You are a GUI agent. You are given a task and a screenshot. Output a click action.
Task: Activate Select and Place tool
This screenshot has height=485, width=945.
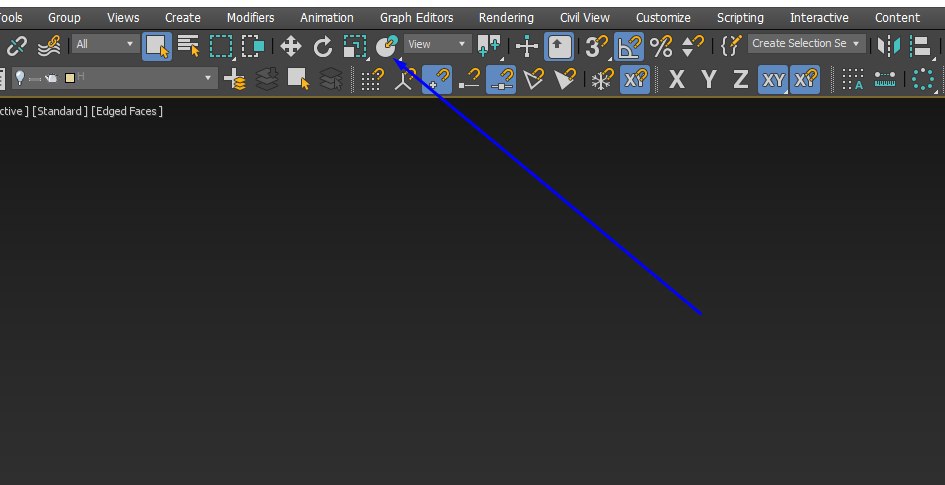click(x=387, y=46)
